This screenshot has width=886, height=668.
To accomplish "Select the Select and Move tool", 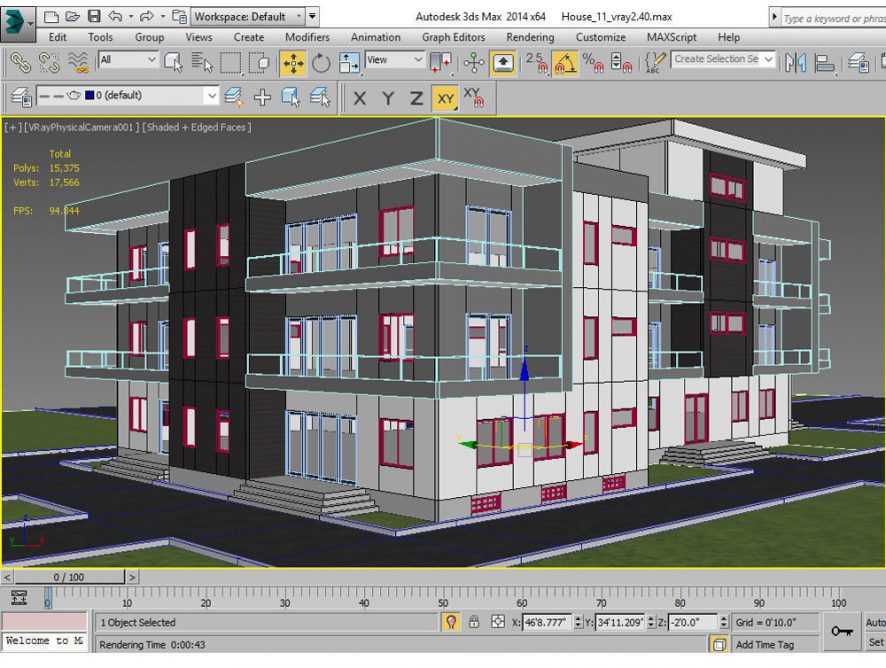I will click(x=293, y=62).
